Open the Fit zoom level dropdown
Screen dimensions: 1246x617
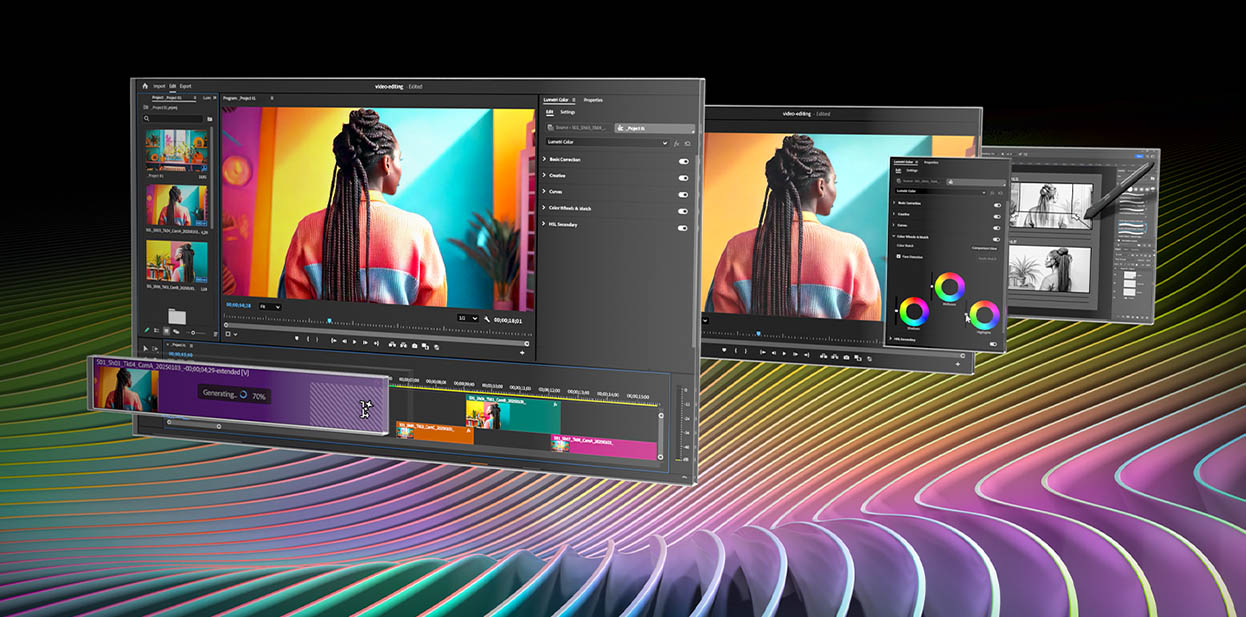point(270,305)
